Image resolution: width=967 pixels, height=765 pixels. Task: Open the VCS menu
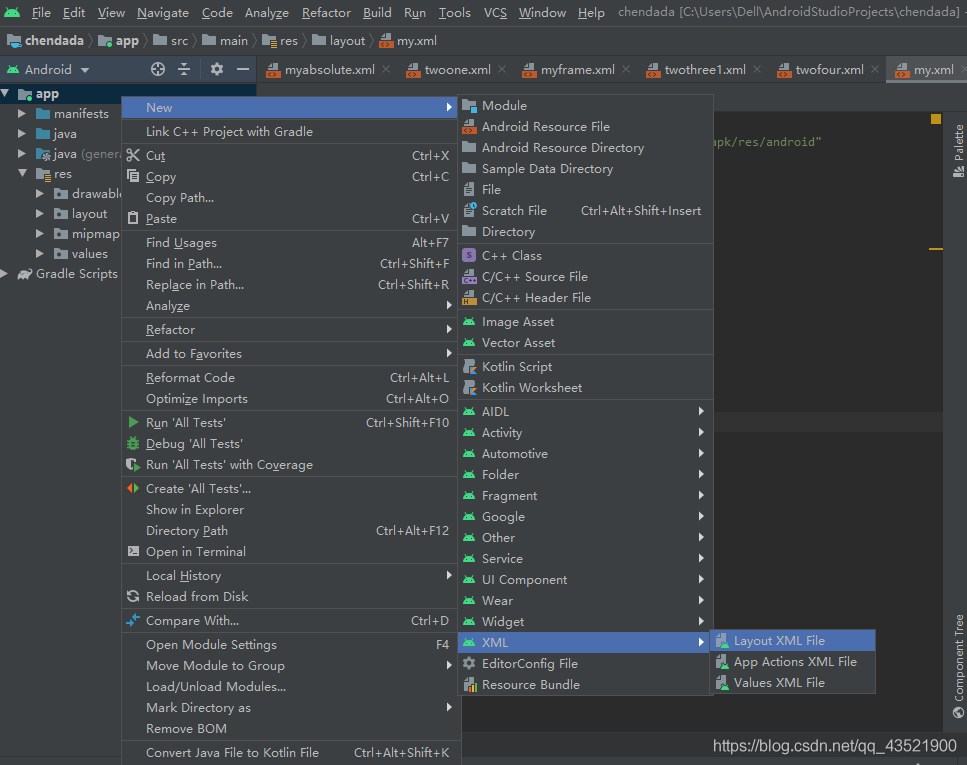point(495,12)
